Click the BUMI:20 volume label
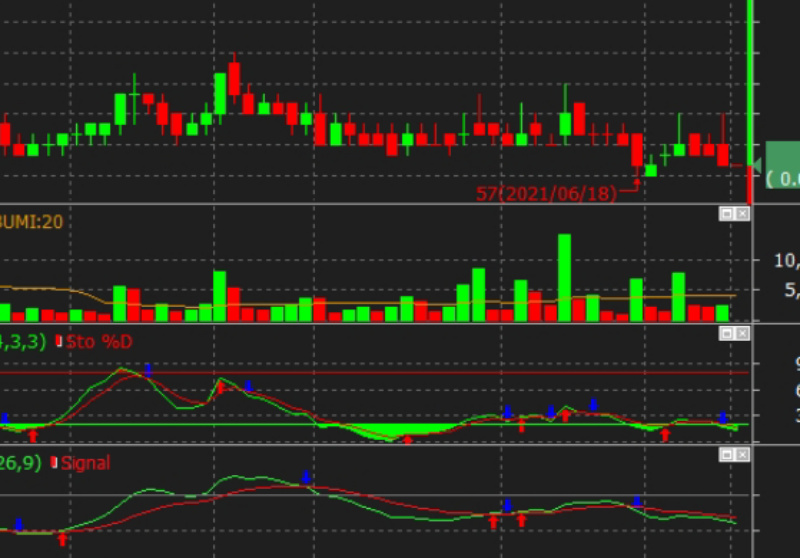The width and height of the screenshot is (800, 558). (x=31, y=222)
